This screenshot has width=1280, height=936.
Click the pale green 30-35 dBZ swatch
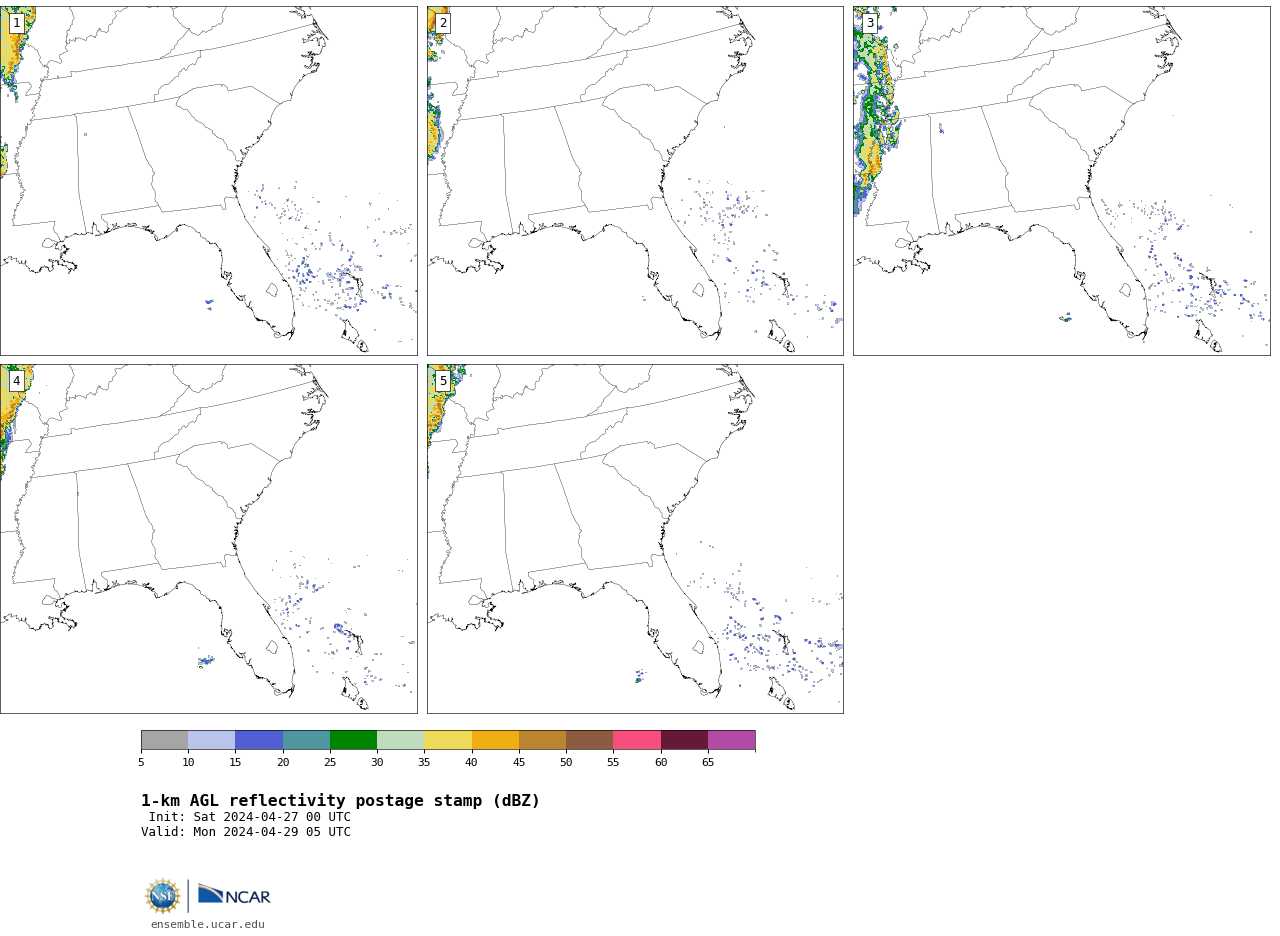coord(400,740)
